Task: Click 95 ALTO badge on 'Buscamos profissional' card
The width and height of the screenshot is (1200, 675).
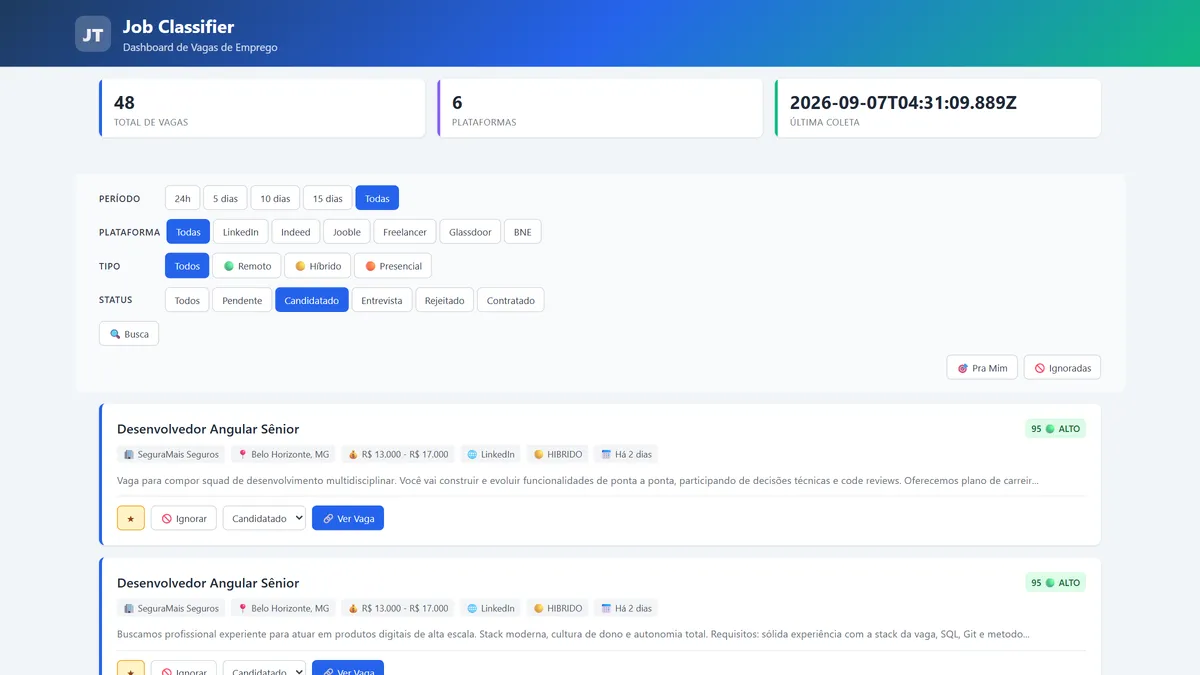Action: click(x=1055, y=582)
